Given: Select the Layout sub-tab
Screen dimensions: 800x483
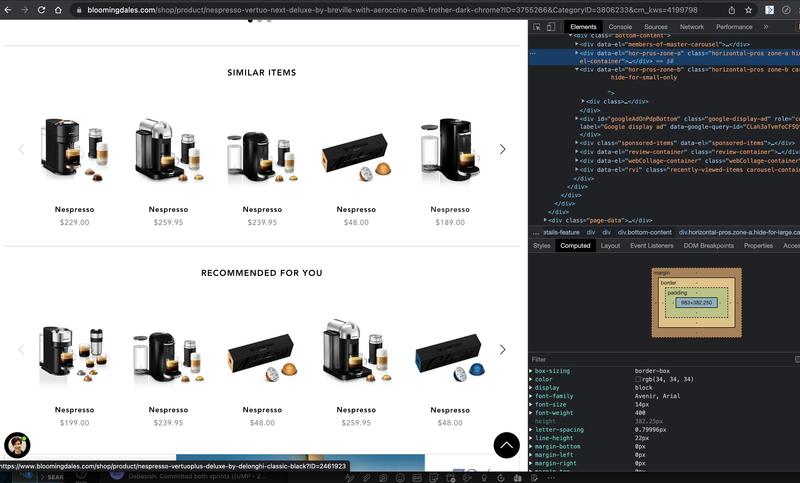Looking at the screenshot, I should tap(610, 246).
